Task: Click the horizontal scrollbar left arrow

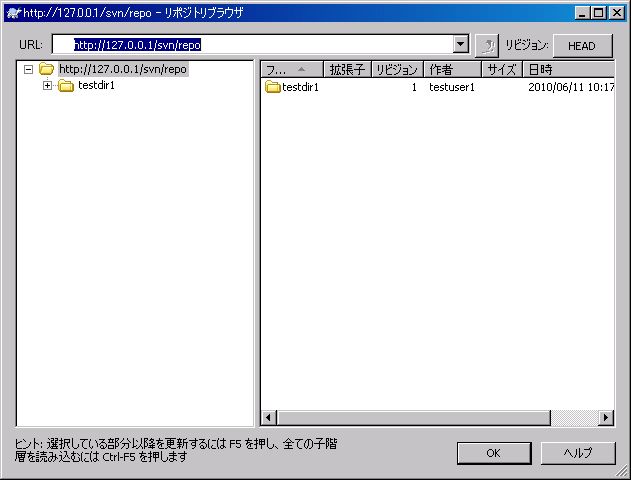Action: point(269,418)
